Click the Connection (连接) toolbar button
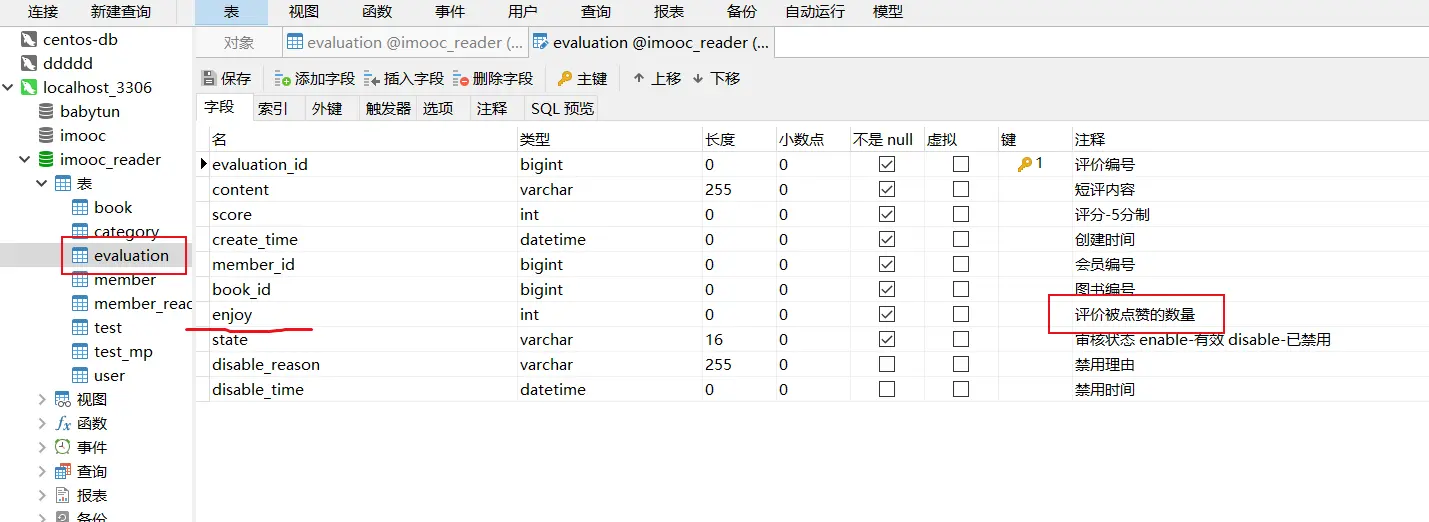 tap(42, 12)
